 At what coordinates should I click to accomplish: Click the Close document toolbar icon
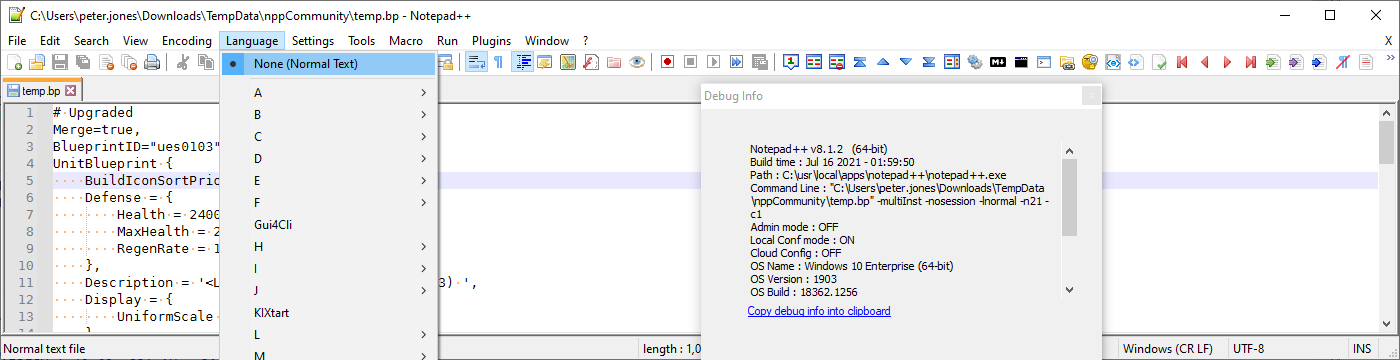pos(106,62)
